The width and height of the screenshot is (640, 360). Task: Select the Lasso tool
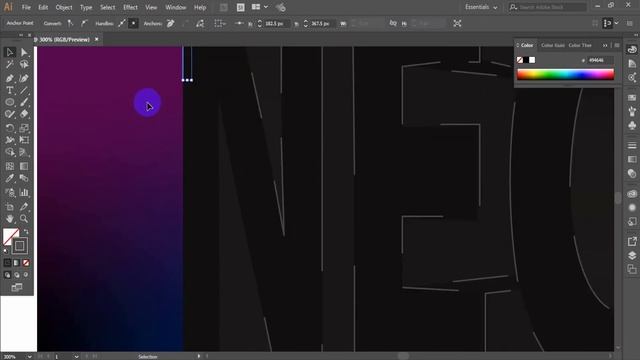tap(24, 64)
